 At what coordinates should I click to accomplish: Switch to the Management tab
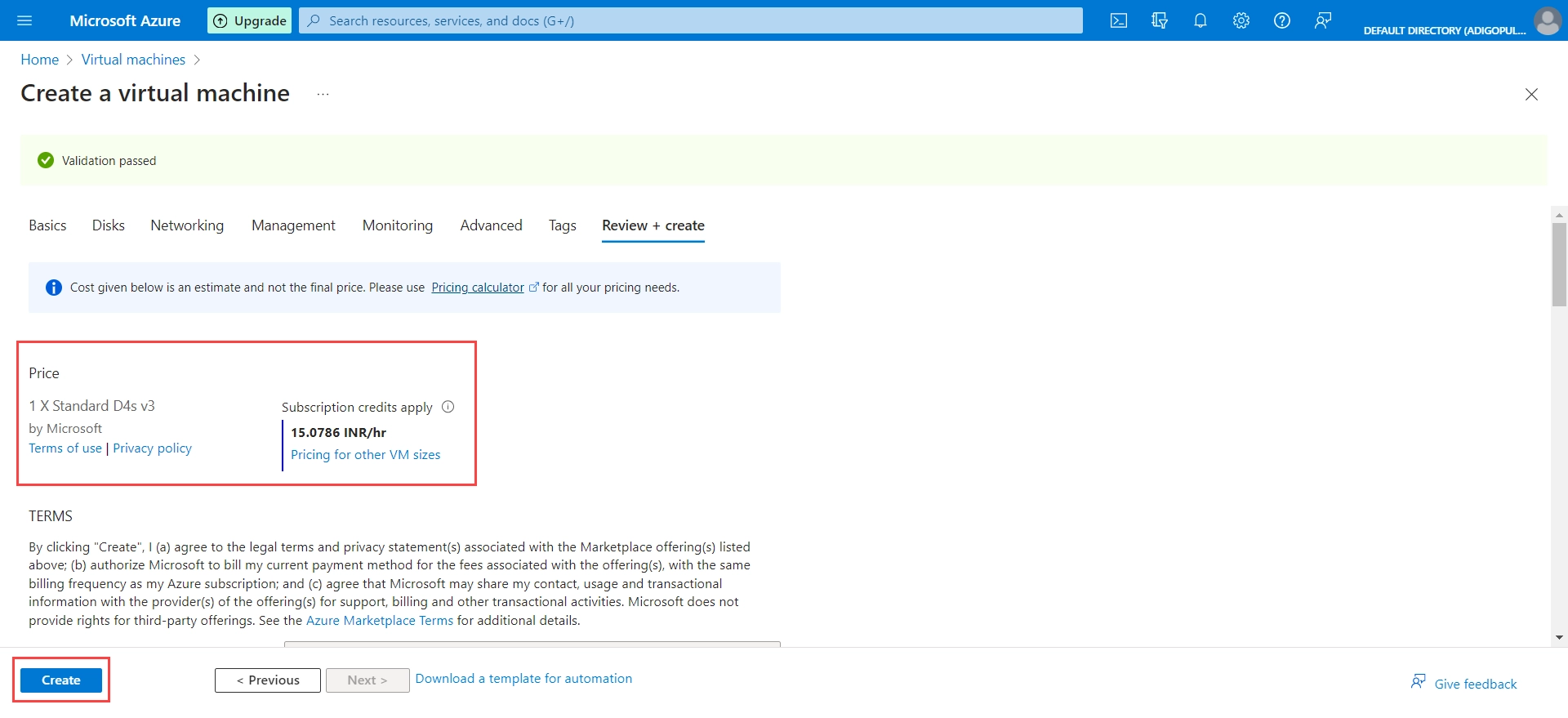293,225
